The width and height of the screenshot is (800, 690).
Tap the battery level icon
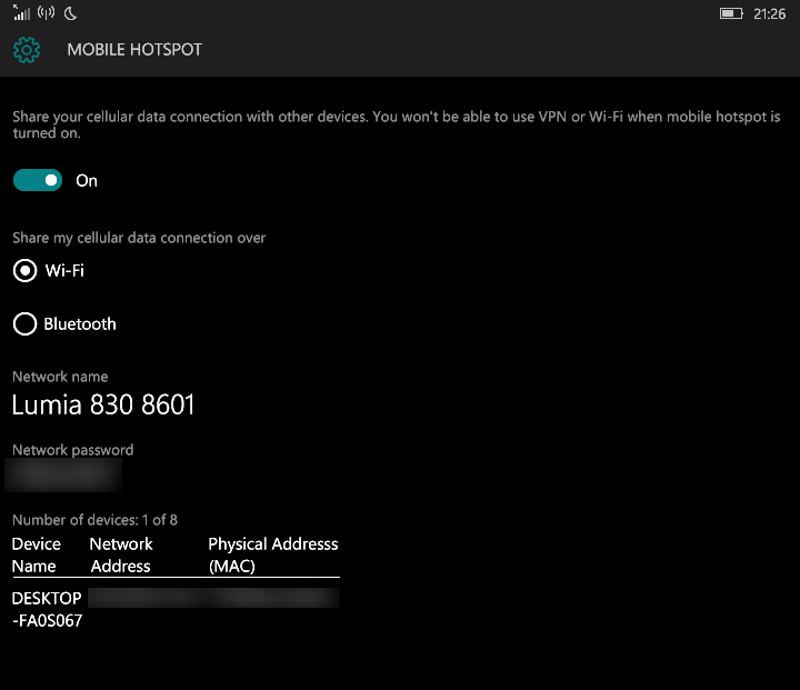click(x=731, y=13)
